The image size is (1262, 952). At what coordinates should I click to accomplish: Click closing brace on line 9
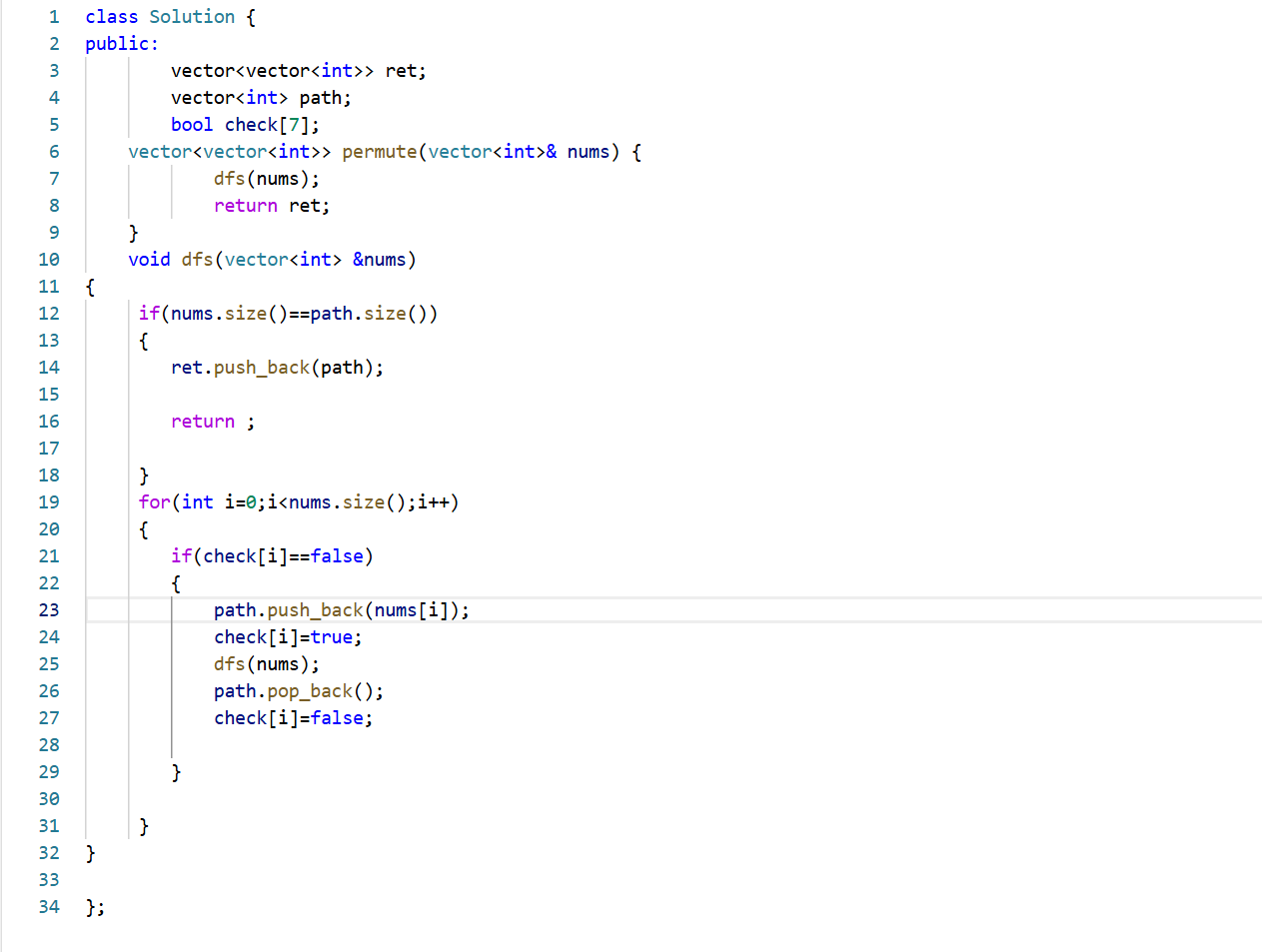click(x=133, y=233)
